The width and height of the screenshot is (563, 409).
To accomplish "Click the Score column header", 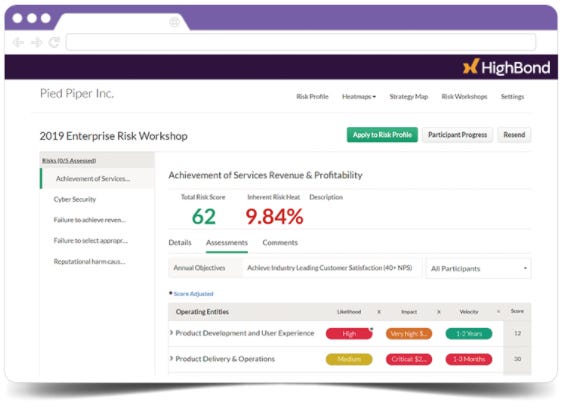I will tap(517, 311).
